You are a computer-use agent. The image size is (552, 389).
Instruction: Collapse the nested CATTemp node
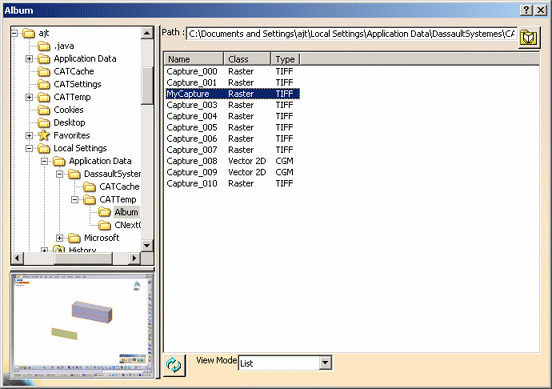coord(75,200)
